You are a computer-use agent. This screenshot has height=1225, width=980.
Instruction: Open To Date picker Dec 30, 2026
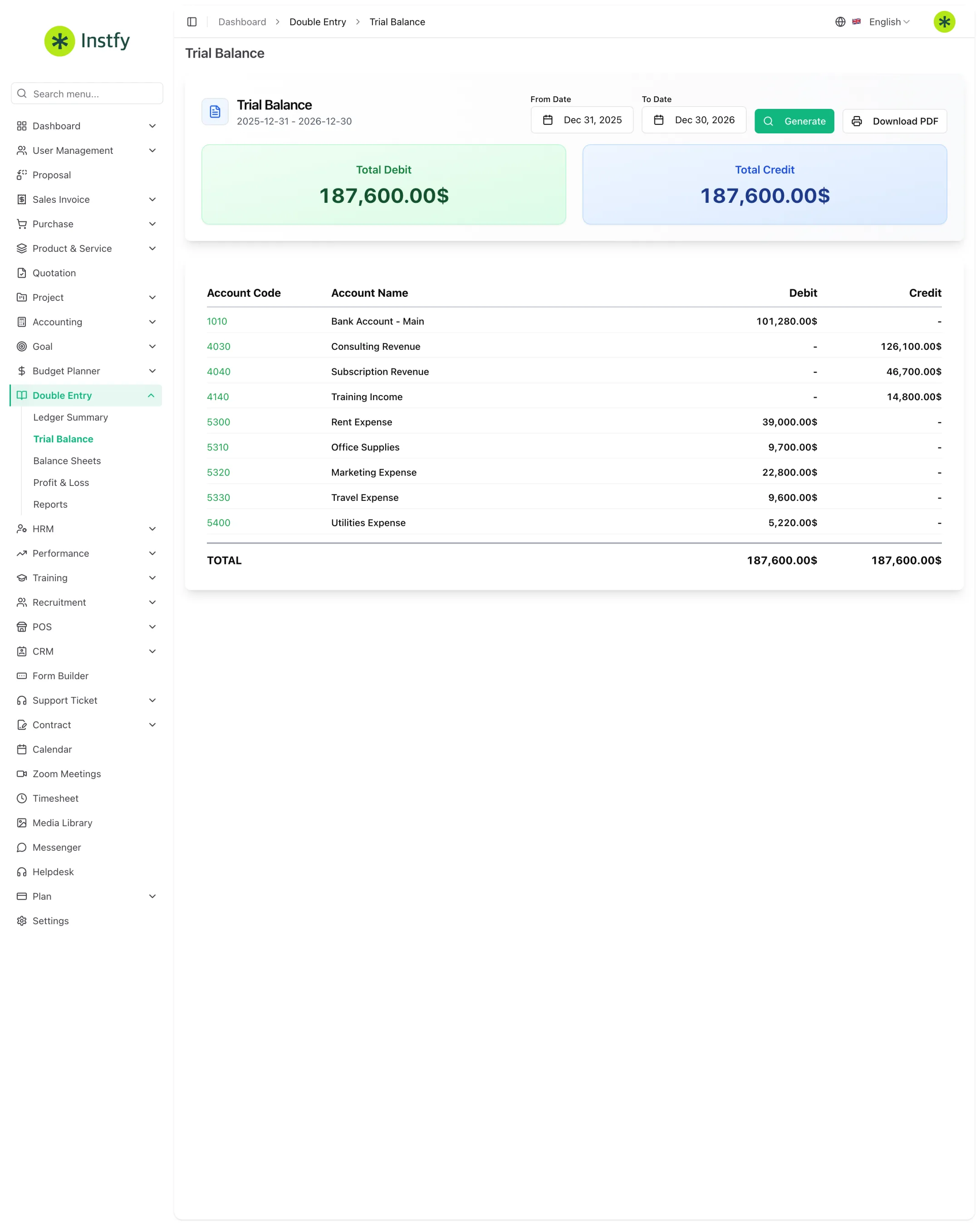click(694, 120)
